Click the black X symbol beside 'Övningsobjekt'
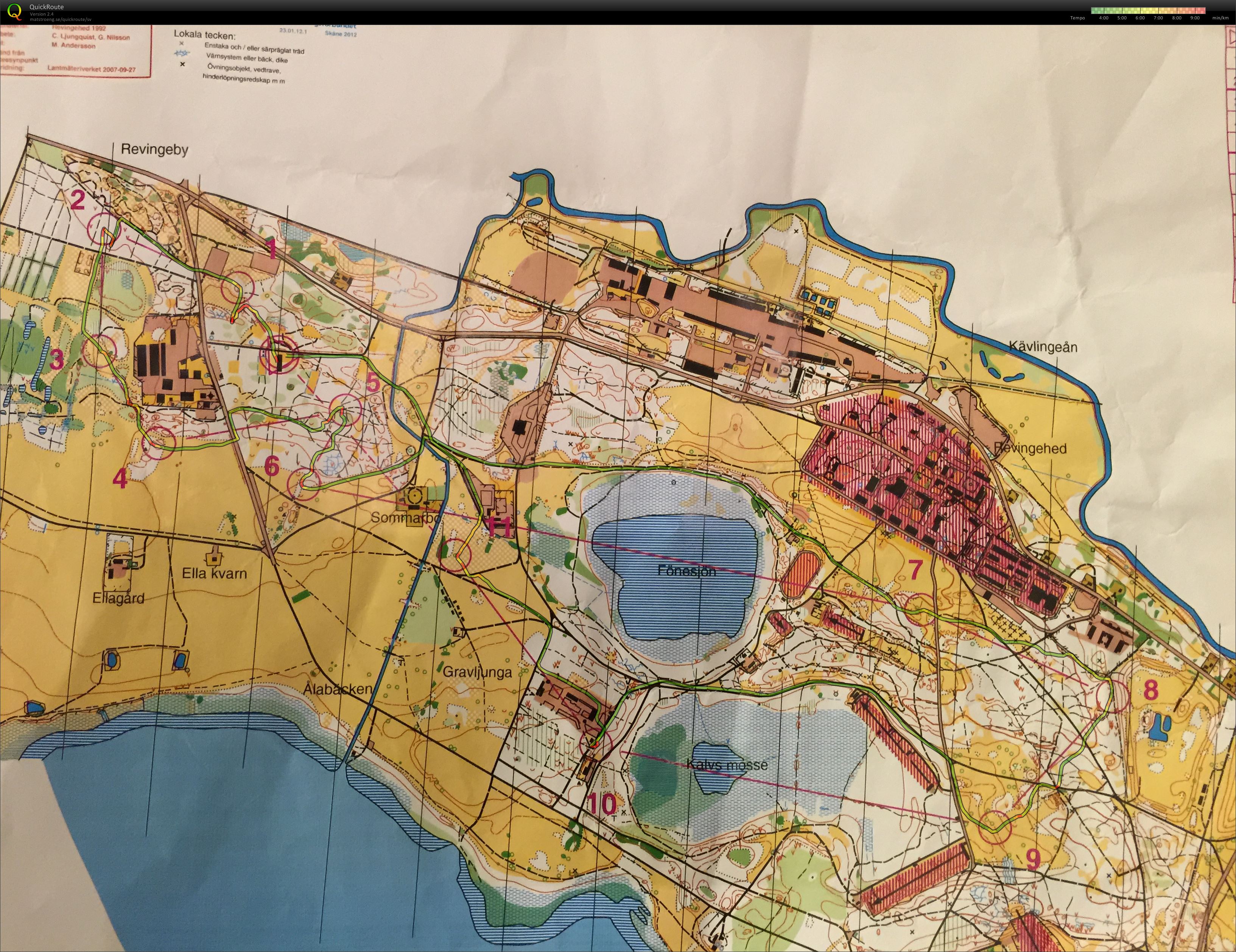Screen dimensions: 1236x952 [182, 64]
